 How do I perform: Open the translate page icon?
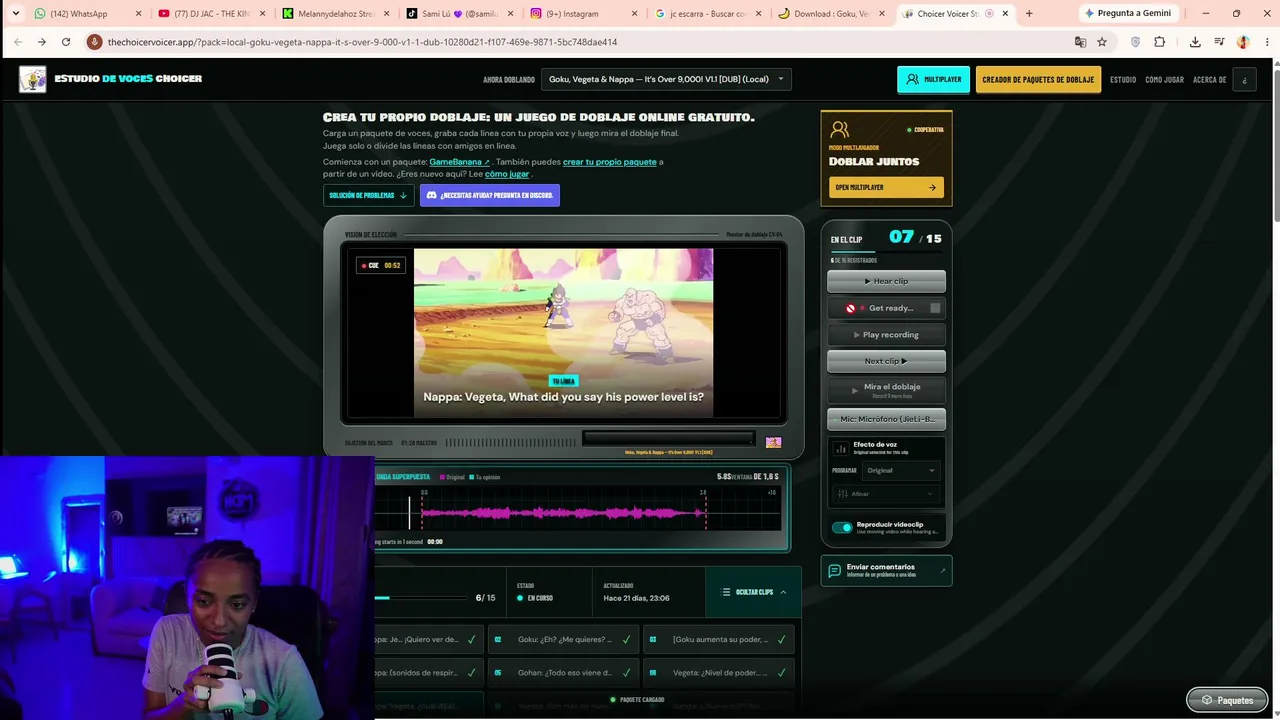pos(1080,42)
